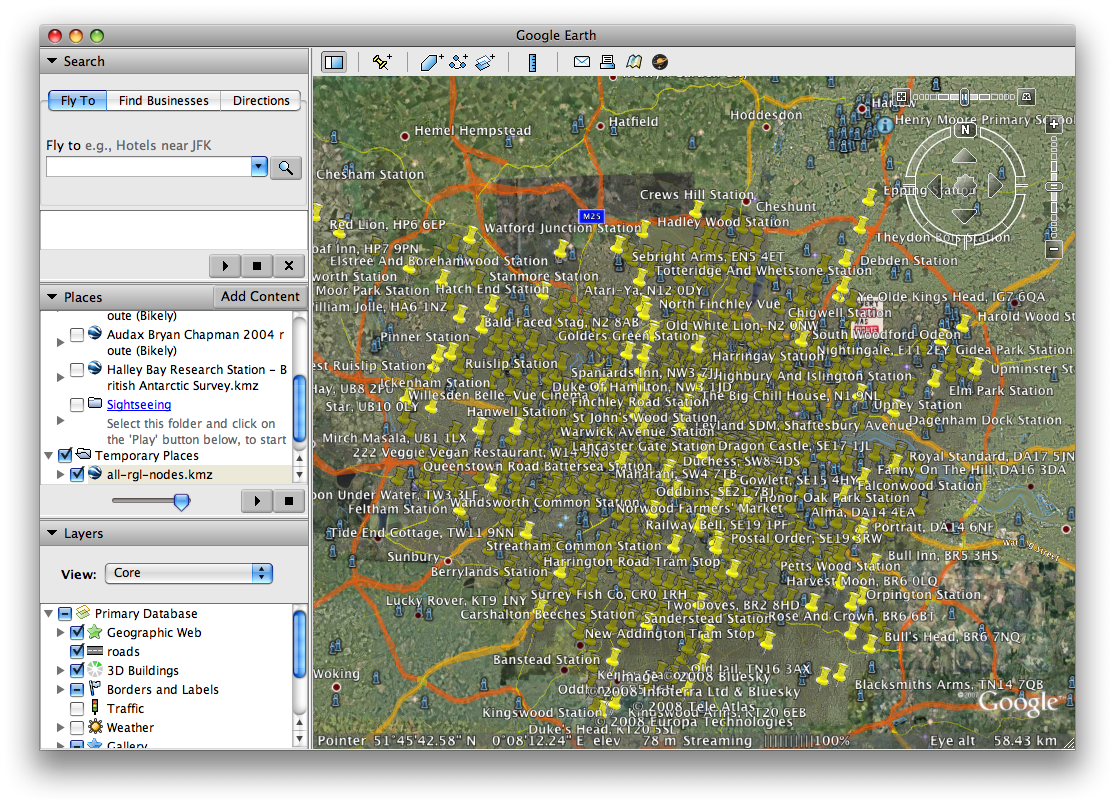Uncheck the 3D Buildings layer
Screen dimensions: 1115x805
(77, 670)
